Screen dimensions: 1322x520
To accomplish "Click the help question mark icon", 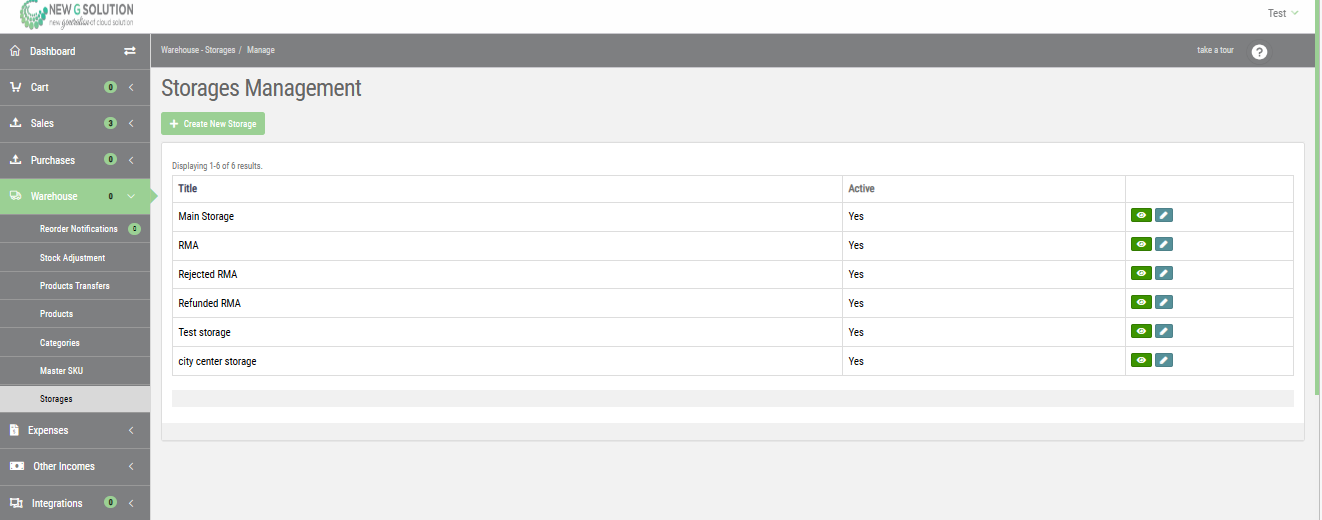I will [x=1259, y=52].
